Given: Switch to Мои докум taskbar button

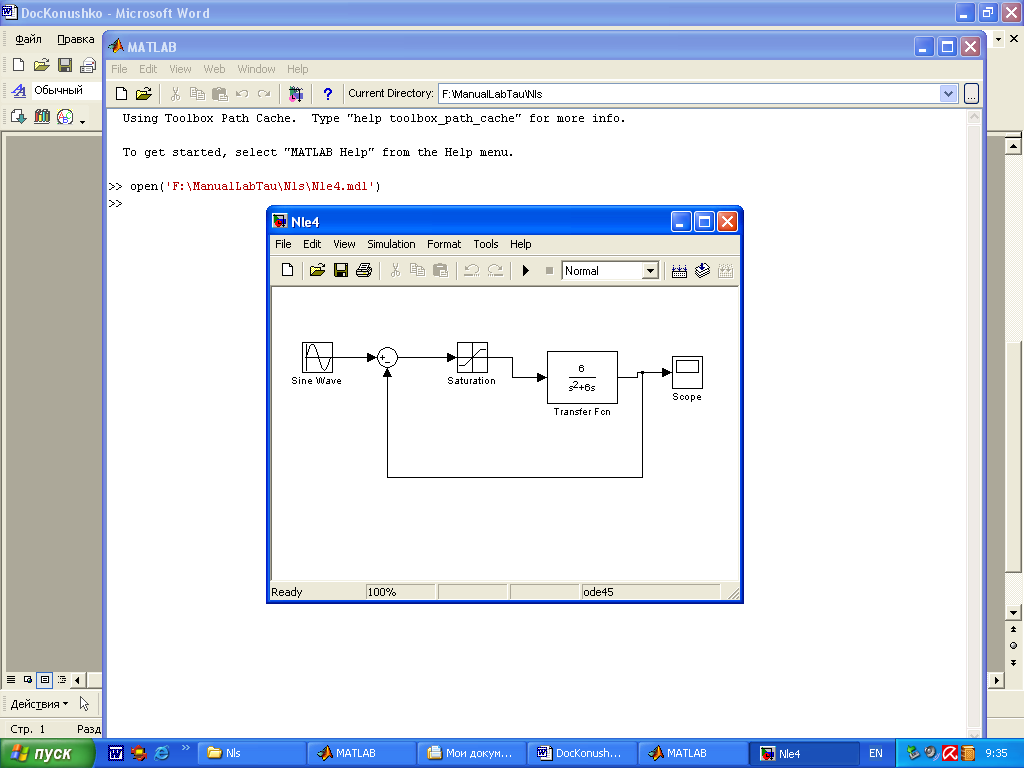Looking at the screenshot, I should tap(472, 753).
